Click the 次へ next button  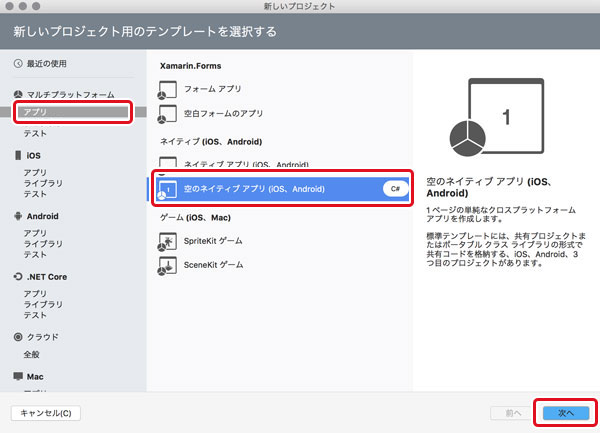pos(566,413)
